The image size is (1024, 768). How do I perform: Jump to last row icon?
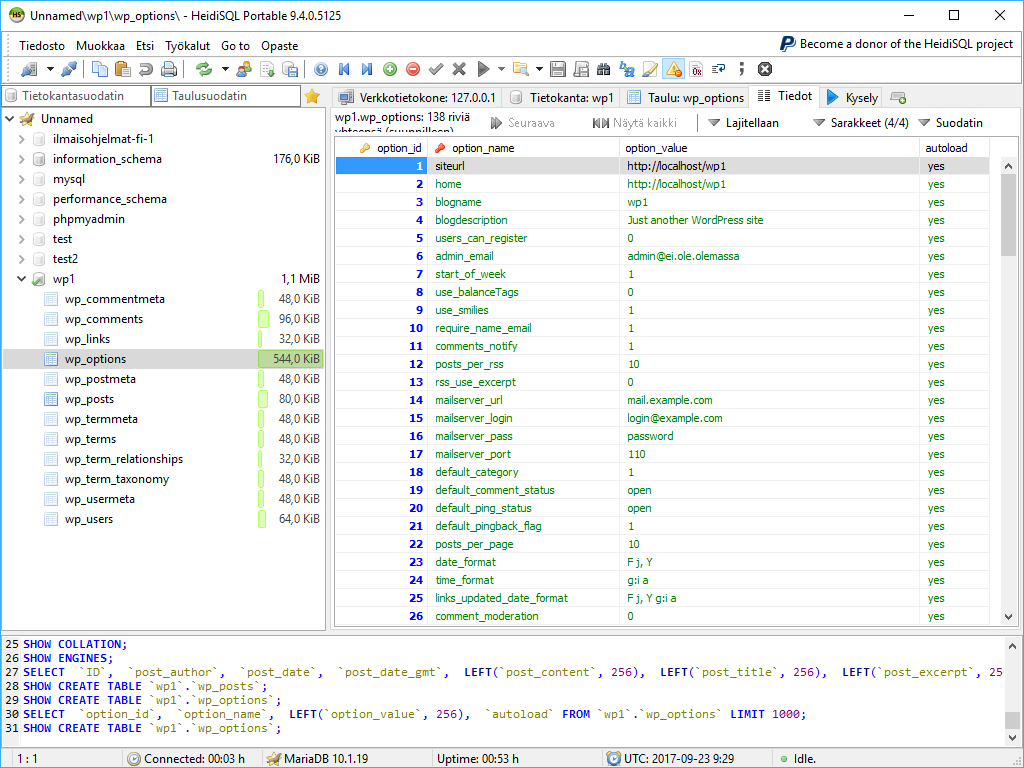367,69
